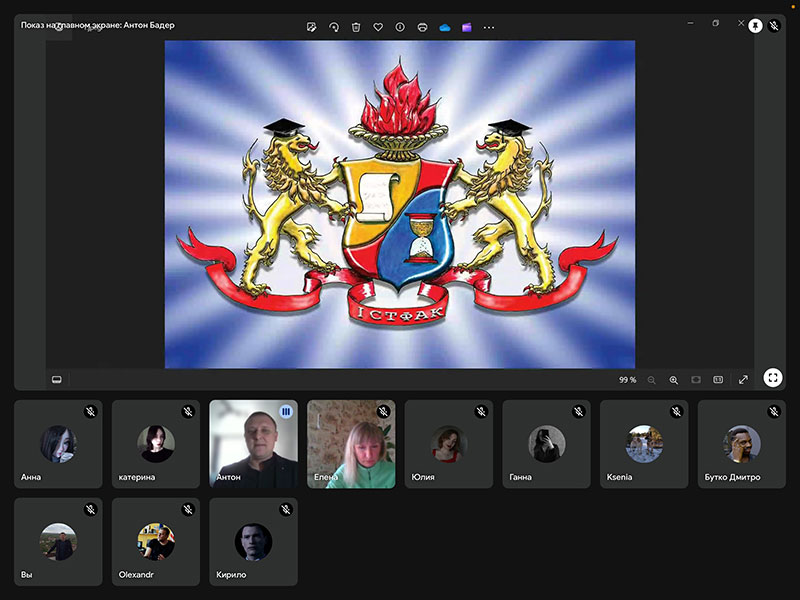
Task: Open the file info icon
Action: [400, 27]
